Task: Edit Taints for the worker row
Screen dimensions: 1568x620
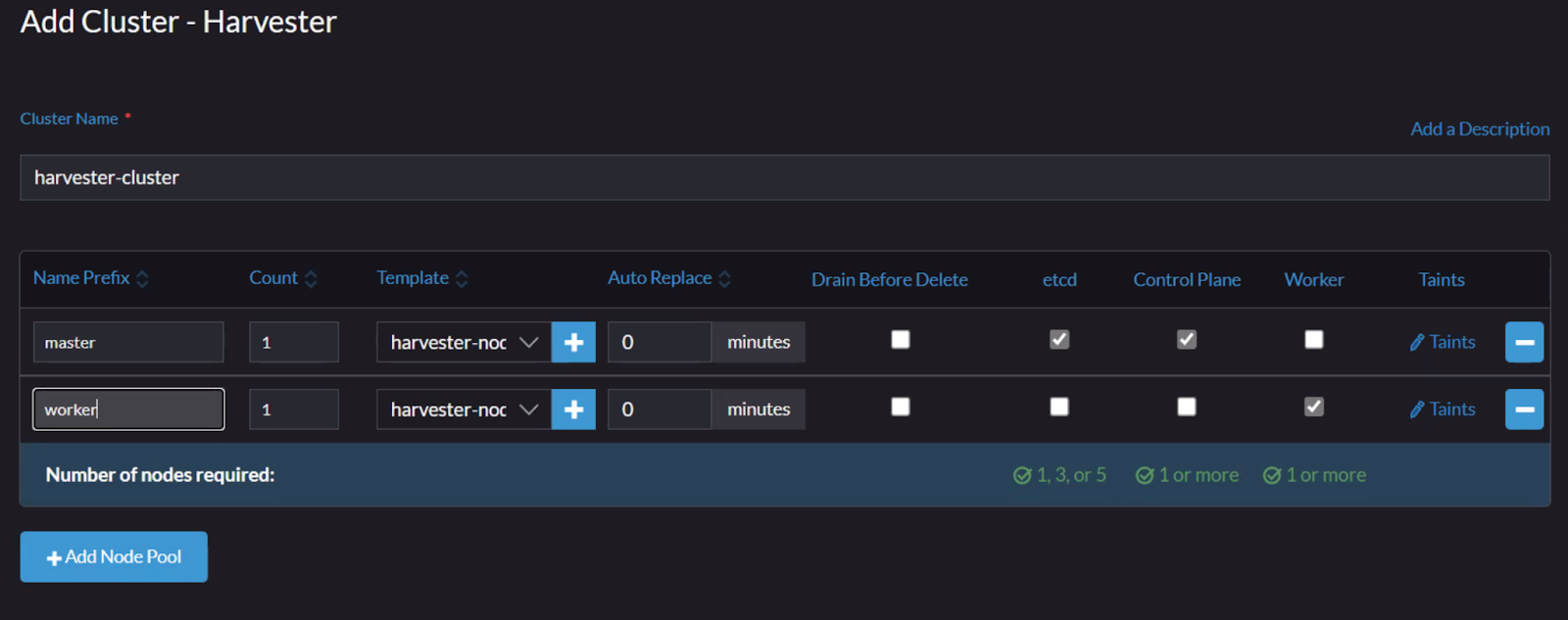Action: (1443, 409)
